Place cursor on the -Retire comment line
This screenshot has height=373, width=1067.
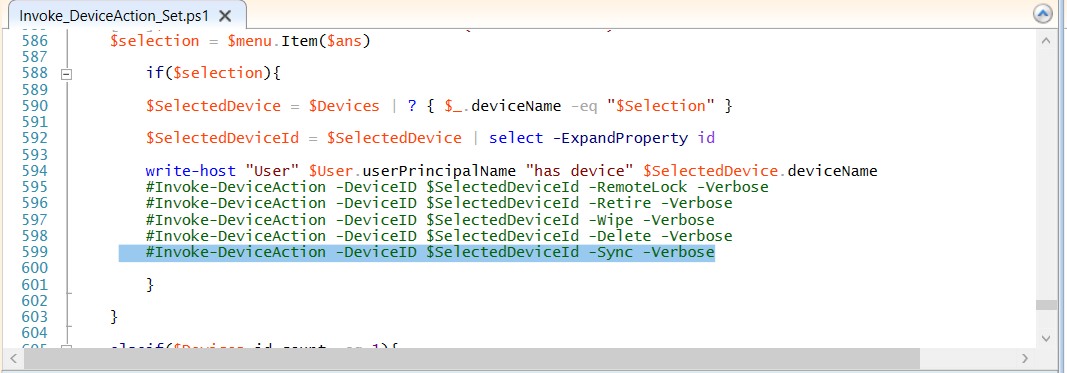439,204
